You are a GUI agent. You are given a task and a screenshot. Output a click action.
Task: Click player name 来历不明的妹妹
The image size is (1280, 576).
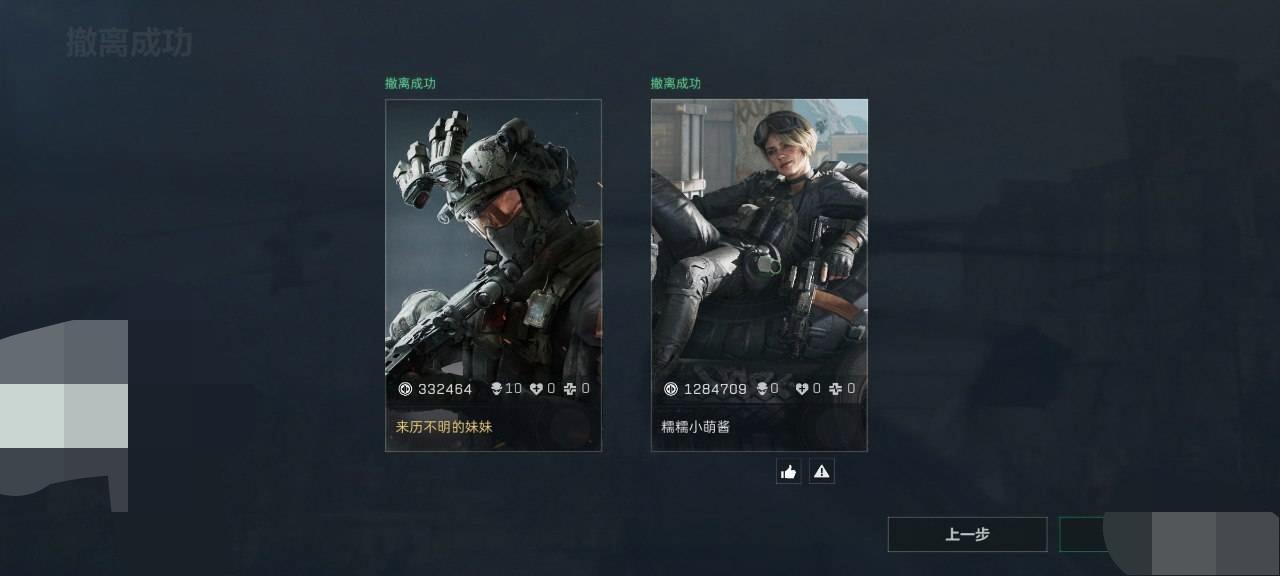(444, 427)
